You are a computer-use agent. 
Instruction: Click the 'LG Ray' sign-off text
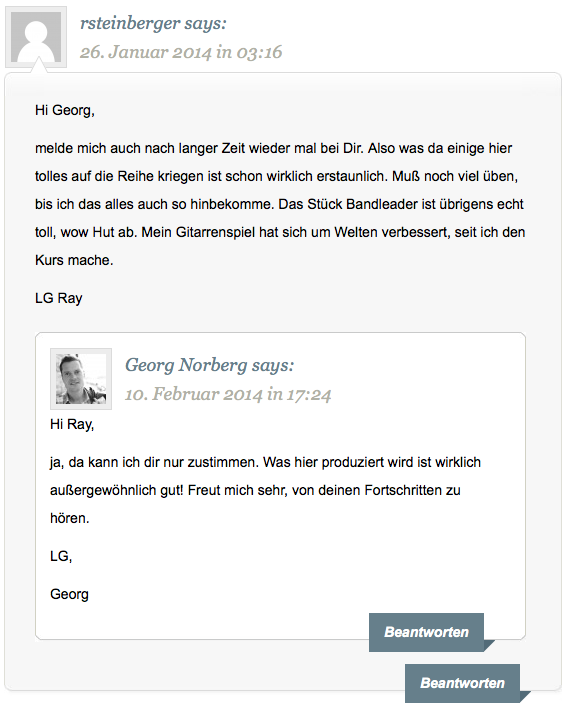coord(59,298)
